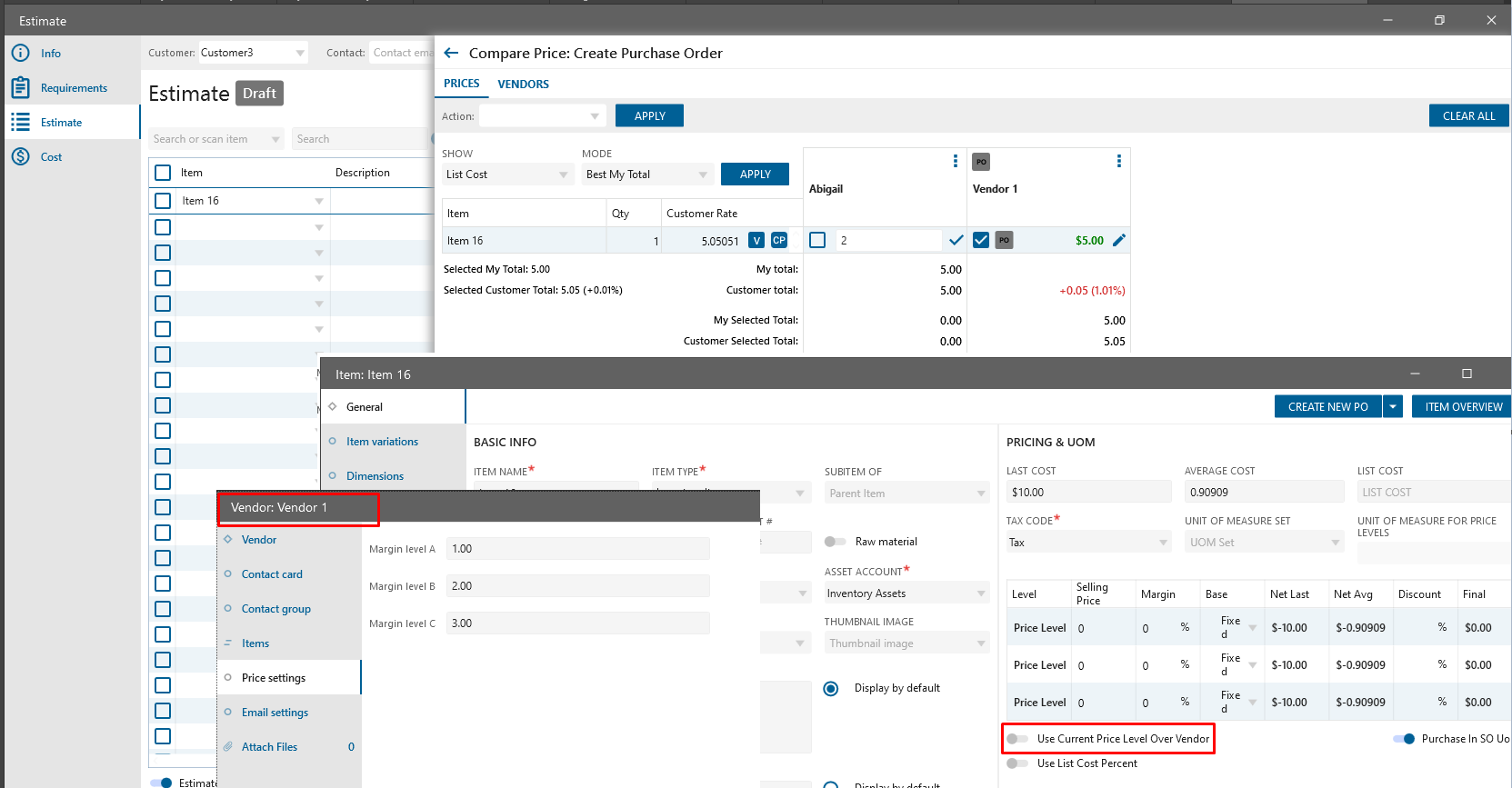Viewport: 1512px width, 788px height.
Task: Click the checkmark icon in Abigail's price cell
Action: coord(956,241)
